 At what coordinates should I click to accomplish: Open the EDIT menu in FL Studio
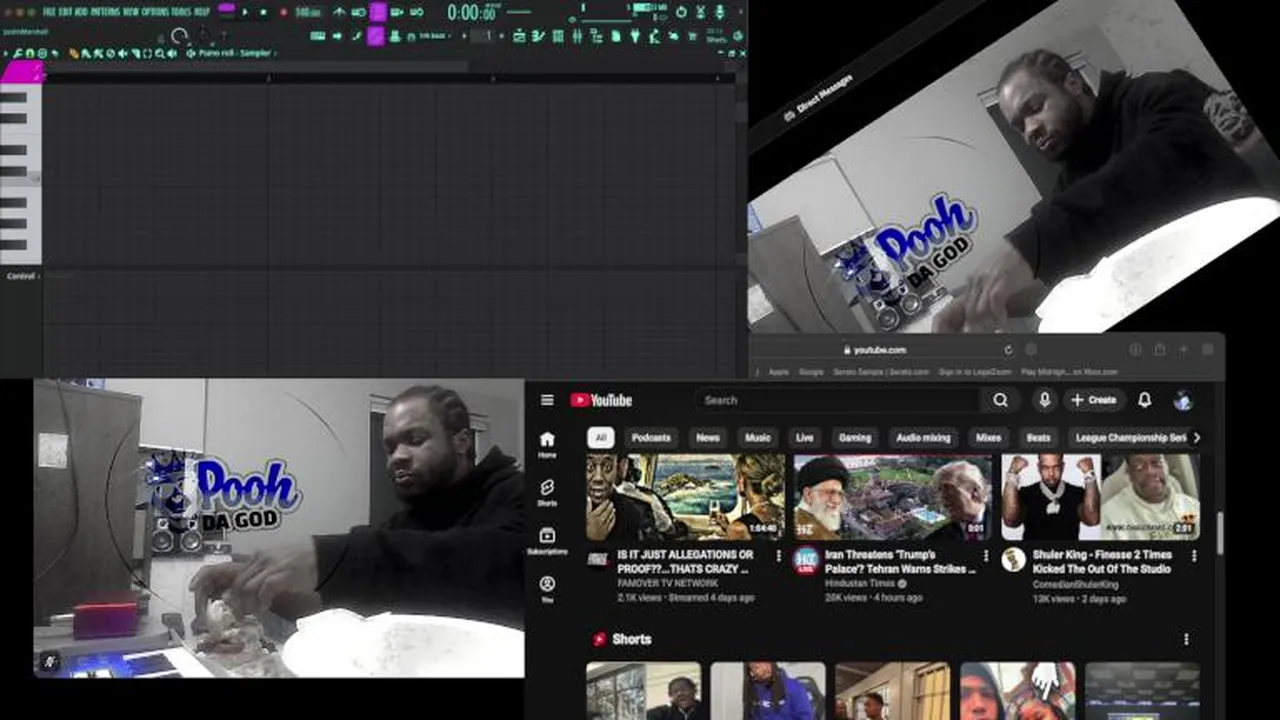65,12
